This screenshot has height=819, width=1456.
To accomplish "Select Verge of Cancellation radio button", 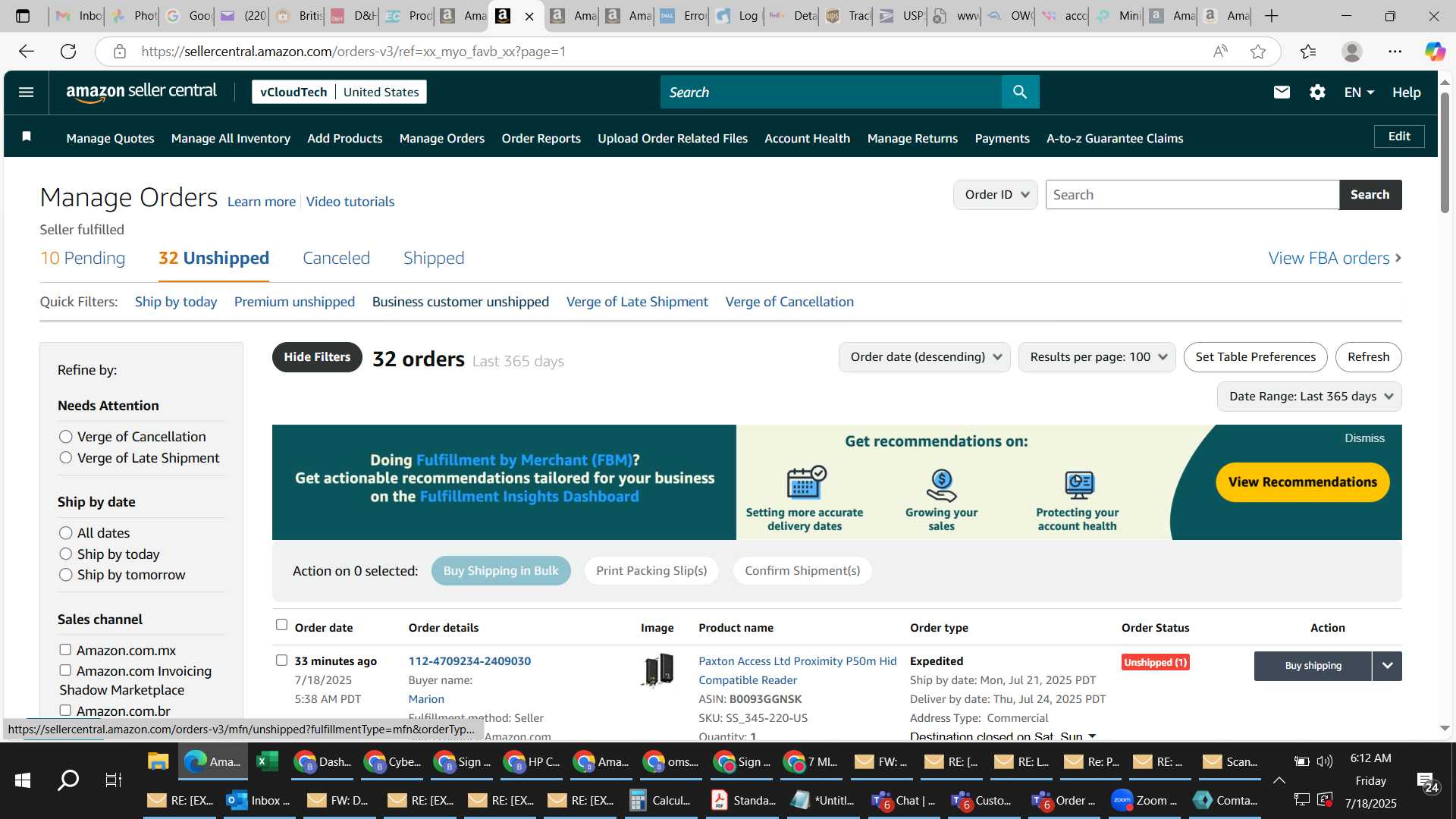I will [66, 437].
